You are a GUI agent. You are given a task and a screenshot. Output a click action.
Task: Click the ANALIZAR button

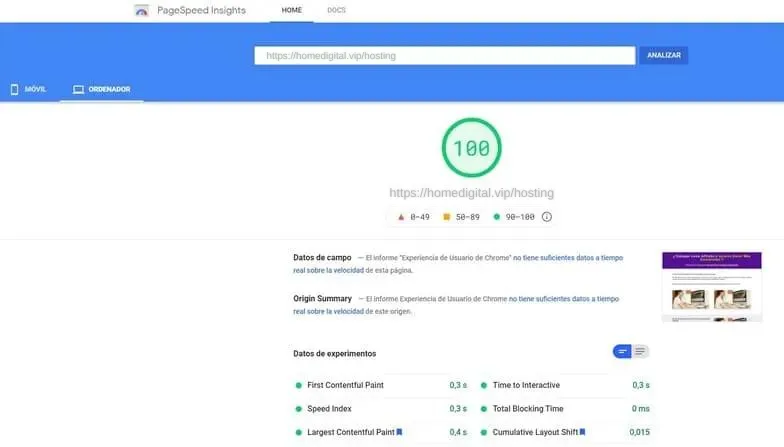[x=664, y=56]
